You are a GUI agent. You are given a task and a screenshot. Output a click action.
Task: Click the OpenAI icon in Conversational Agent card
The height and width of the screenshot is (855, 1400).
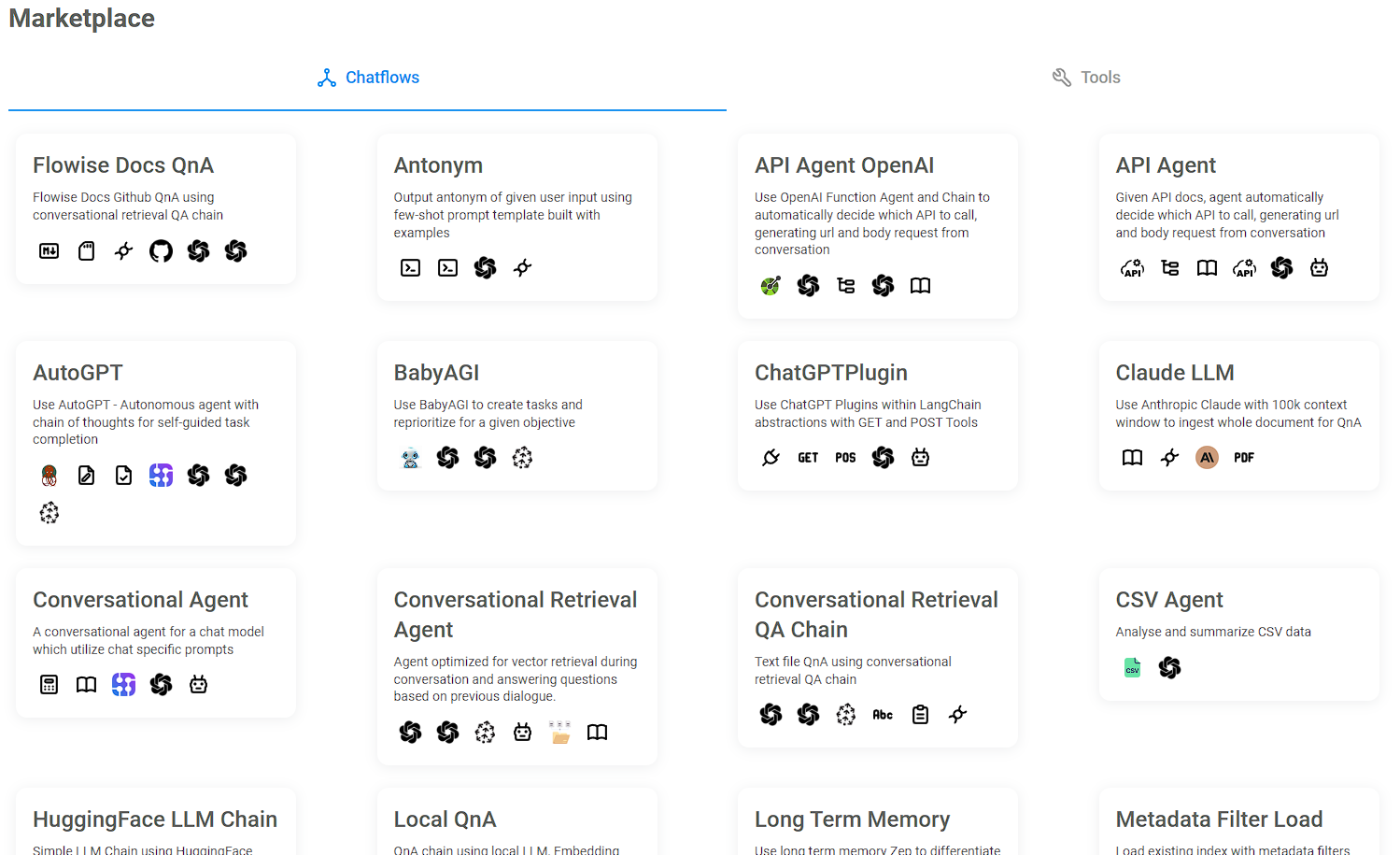pos(162,685)
